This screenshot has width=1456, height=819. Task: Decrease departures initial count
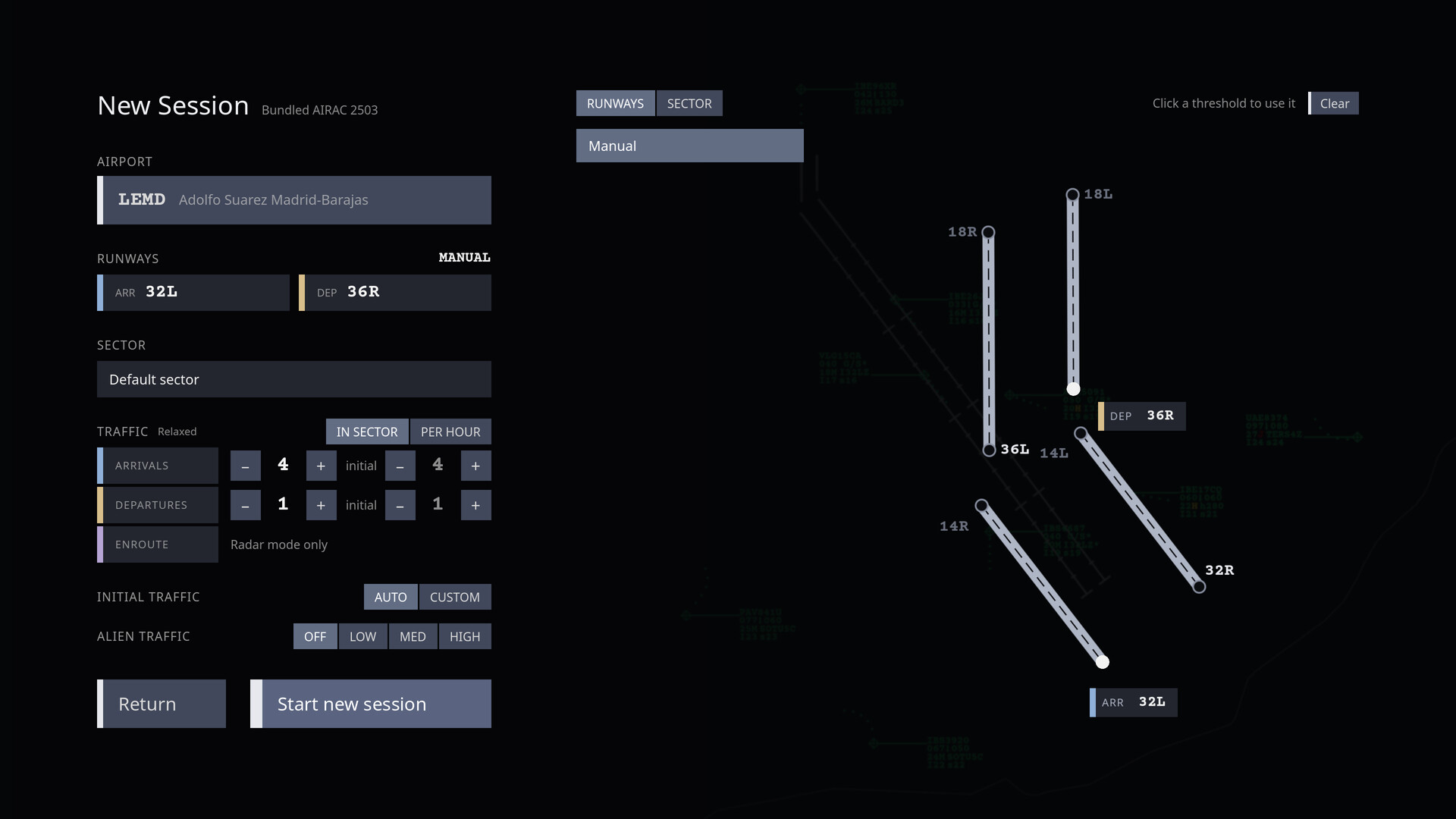click(400, 505)
